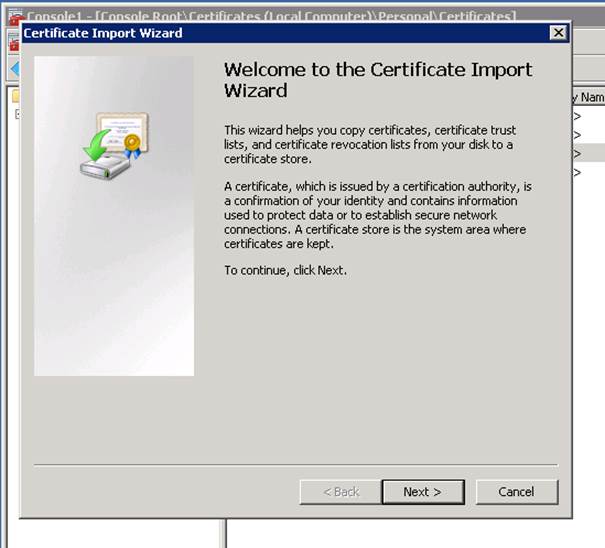This screenshot has height=548, width=605.
Task: Click the blue back arrow in the console toolbar
Action: pyautogui.click(x=13, y=67)
